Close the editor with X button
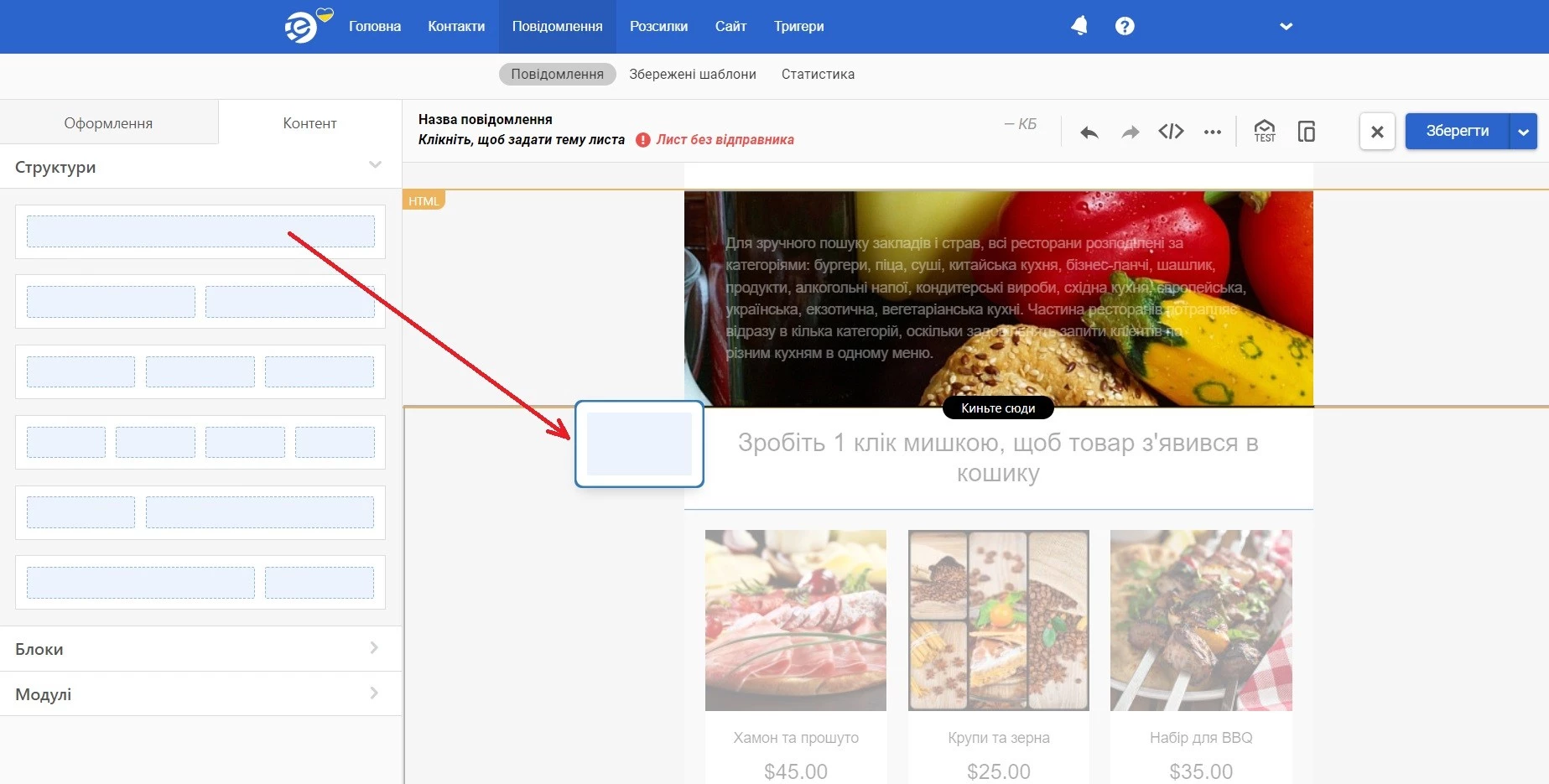The height and width of the screenshot is (784, 1549). (x=1377, y=132)
